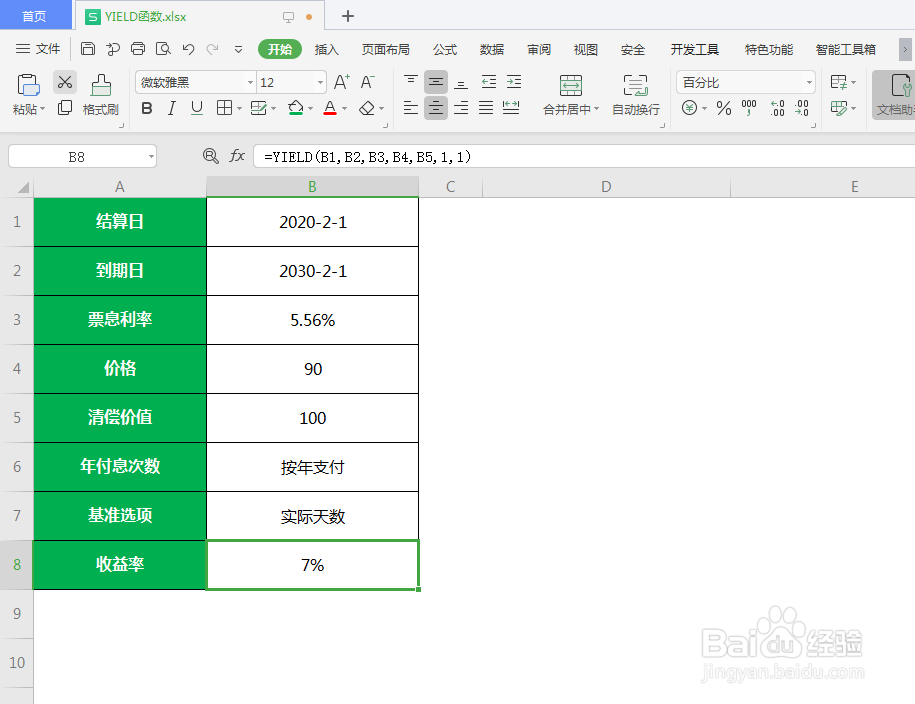915x704 pixels.
Task: Click the open-file icon next to Save
Action: 113,49
